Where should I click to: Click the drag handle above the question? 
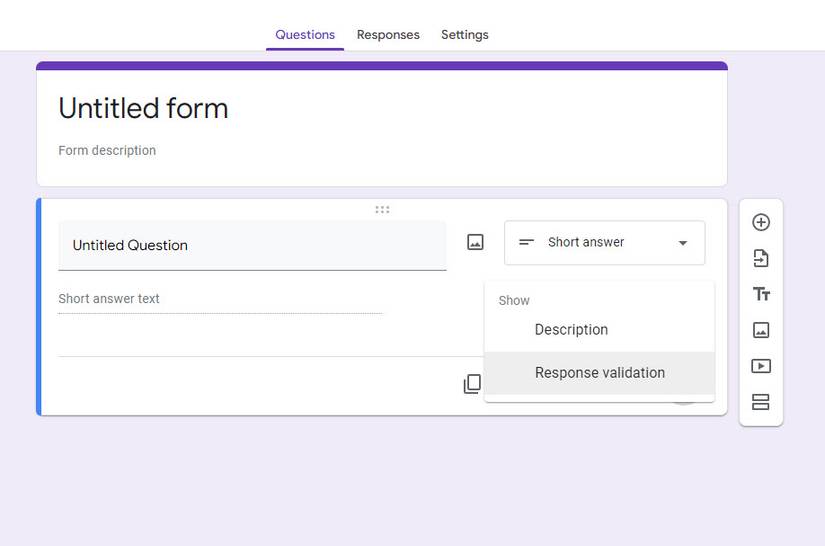(x=382, y=210)
